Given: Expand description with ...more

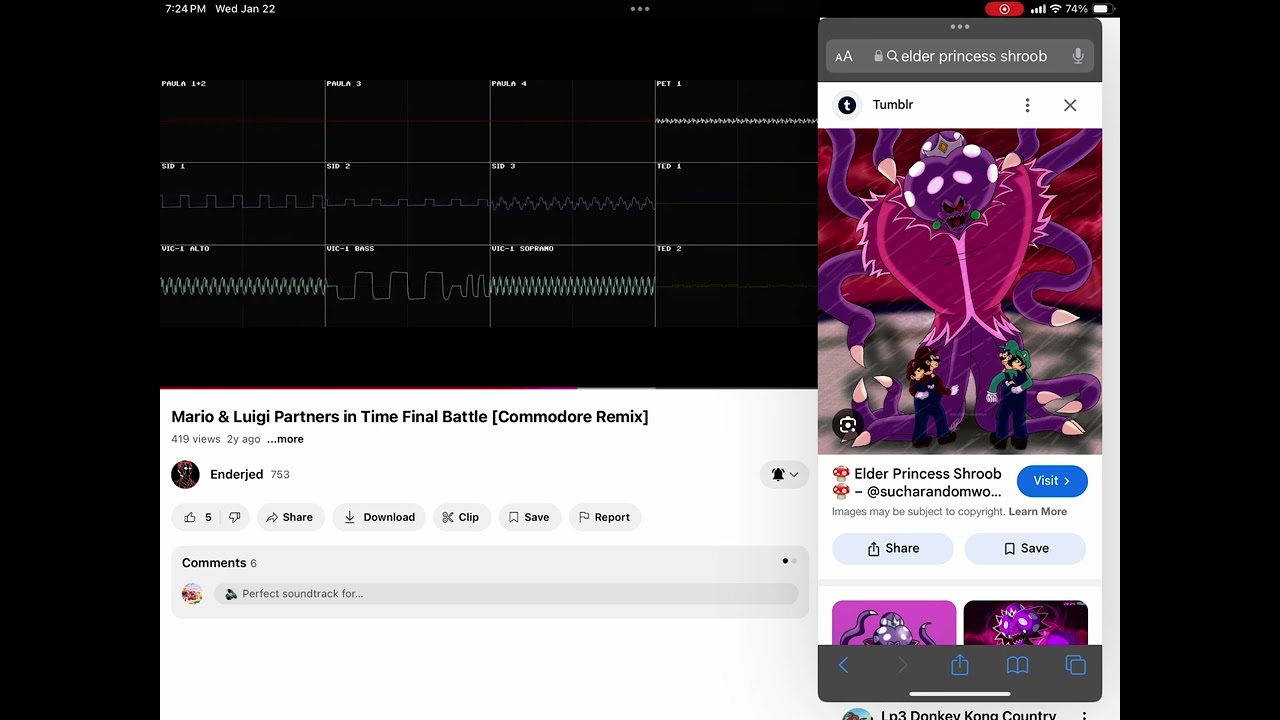Looking at the screenshot, I should (x=285, y=439).
